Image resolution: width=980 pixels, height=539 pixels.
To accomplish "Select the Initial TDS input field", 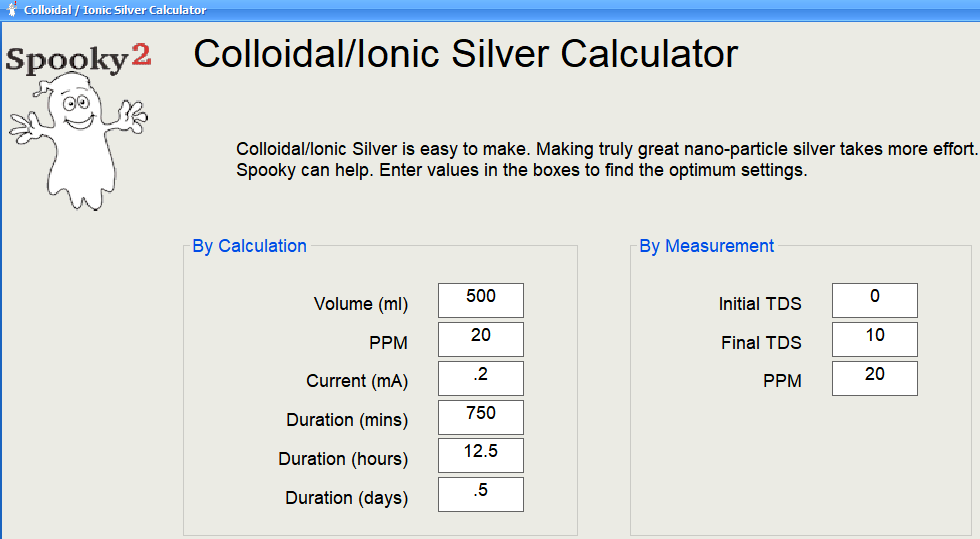I will pos(874,301).
